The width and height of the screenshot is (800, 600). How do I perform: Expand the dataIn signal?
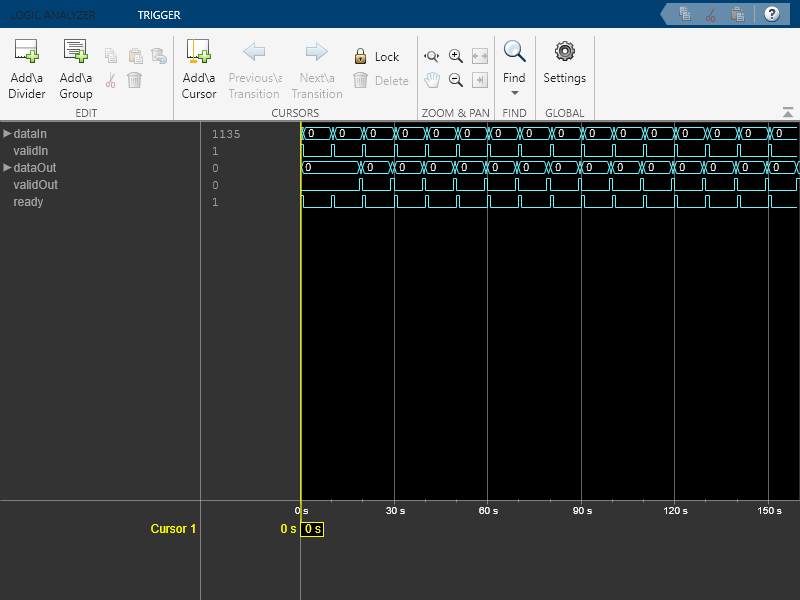coord(7,134)
